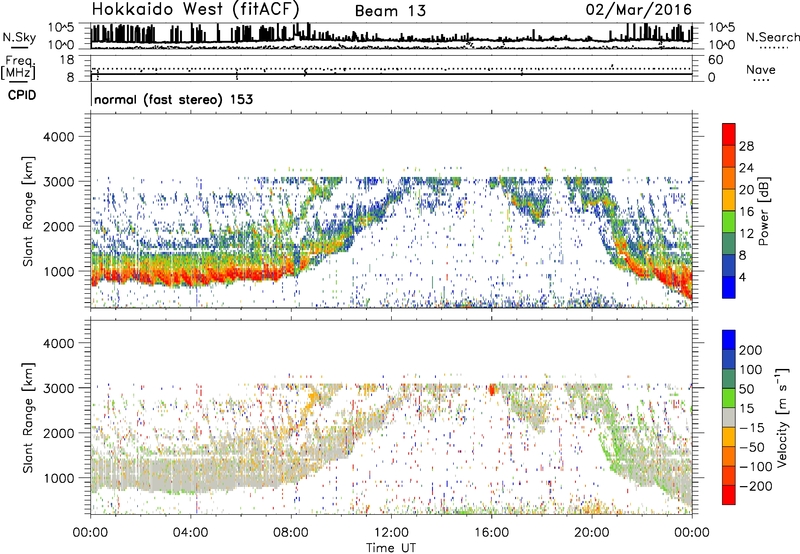Click the N.Sky axis label
The height and width of the screenshot is (554, 800).
point(19,37)
